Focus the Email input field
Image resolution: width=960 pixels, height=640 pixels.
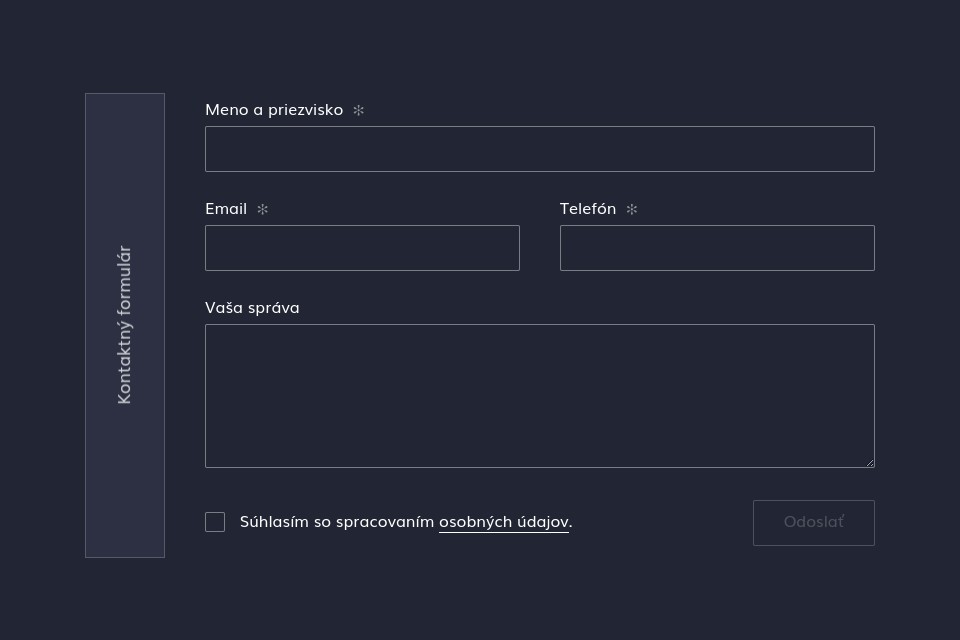[362, 248]
